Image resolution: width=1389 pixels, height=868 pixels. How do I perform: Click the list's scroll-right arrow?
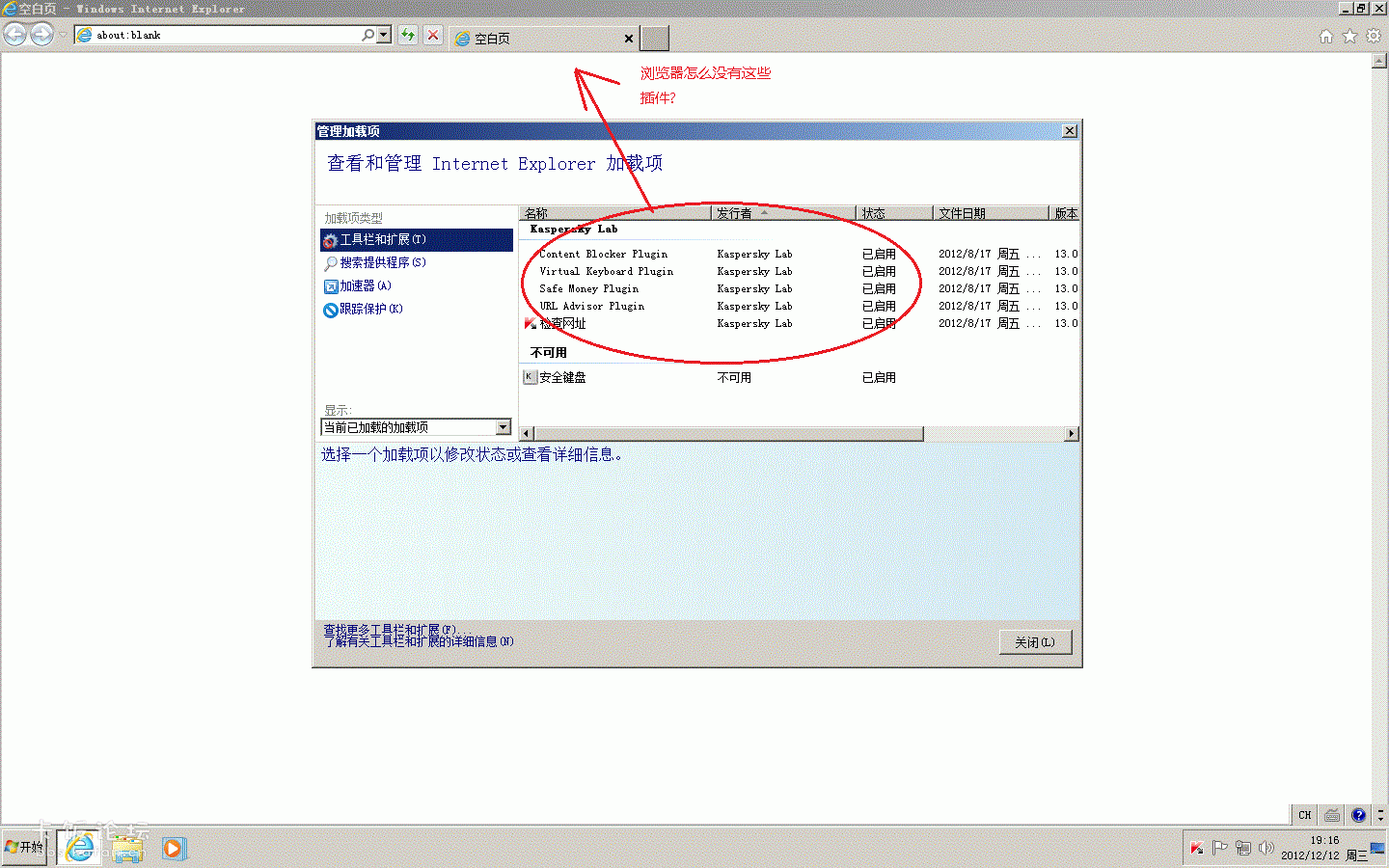pyautogui.click(x=1071, y=434)
